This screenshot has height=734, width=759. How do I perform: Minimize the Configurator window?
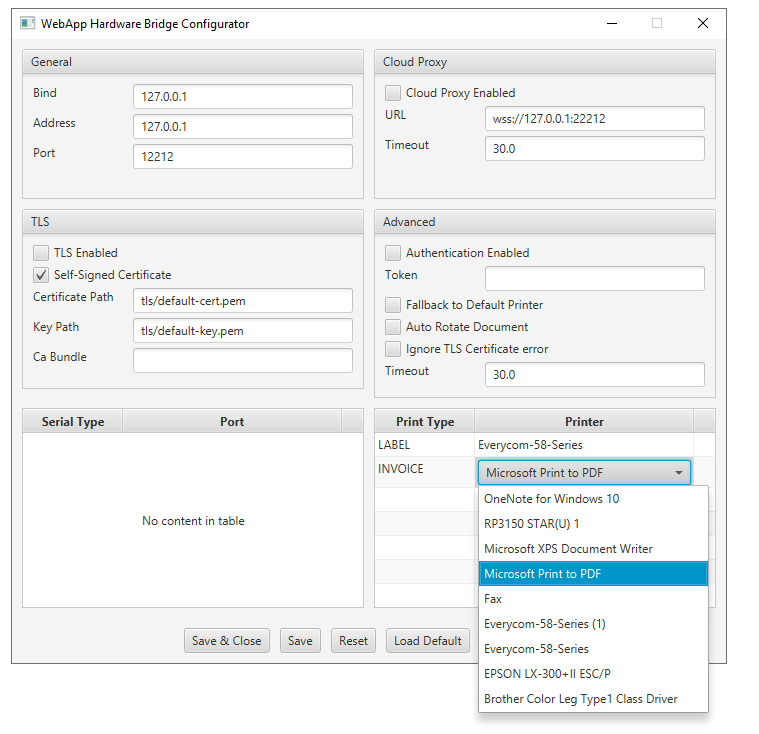[612, 23]
